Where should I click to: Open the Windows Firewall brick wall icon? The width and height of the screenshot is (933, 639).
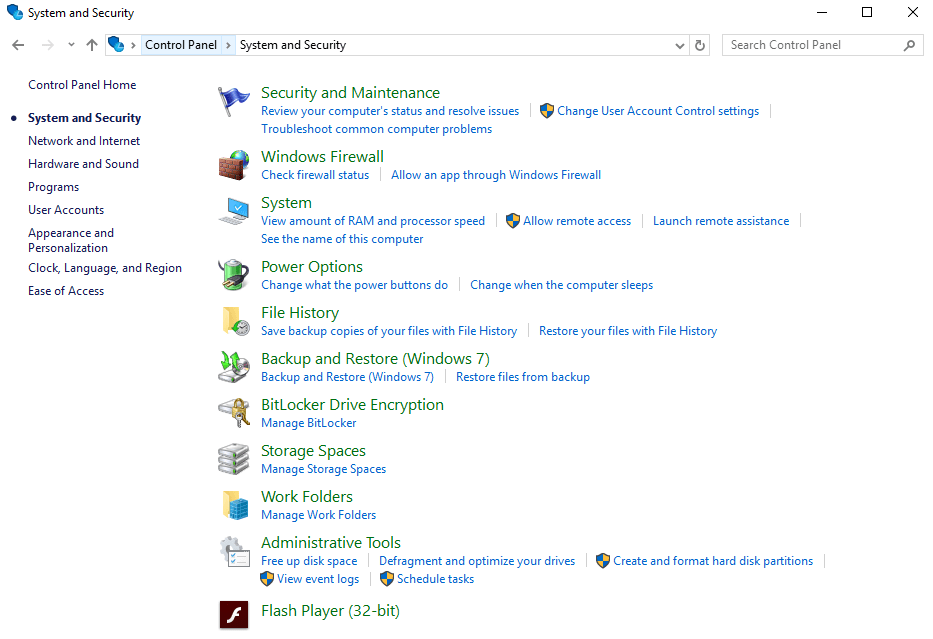[x=234, y=165]
